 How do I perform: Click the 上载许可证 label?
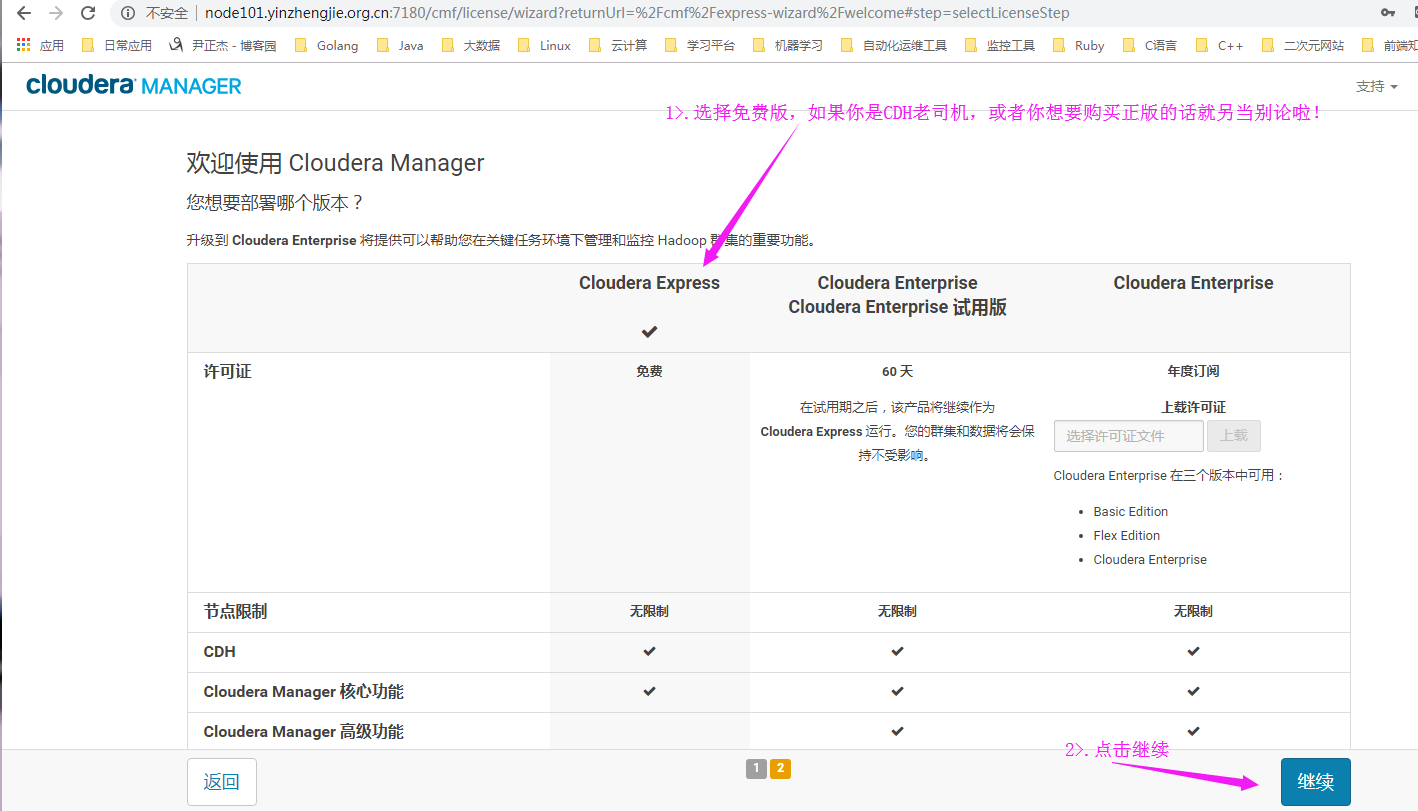click(x=1193, y=407)
